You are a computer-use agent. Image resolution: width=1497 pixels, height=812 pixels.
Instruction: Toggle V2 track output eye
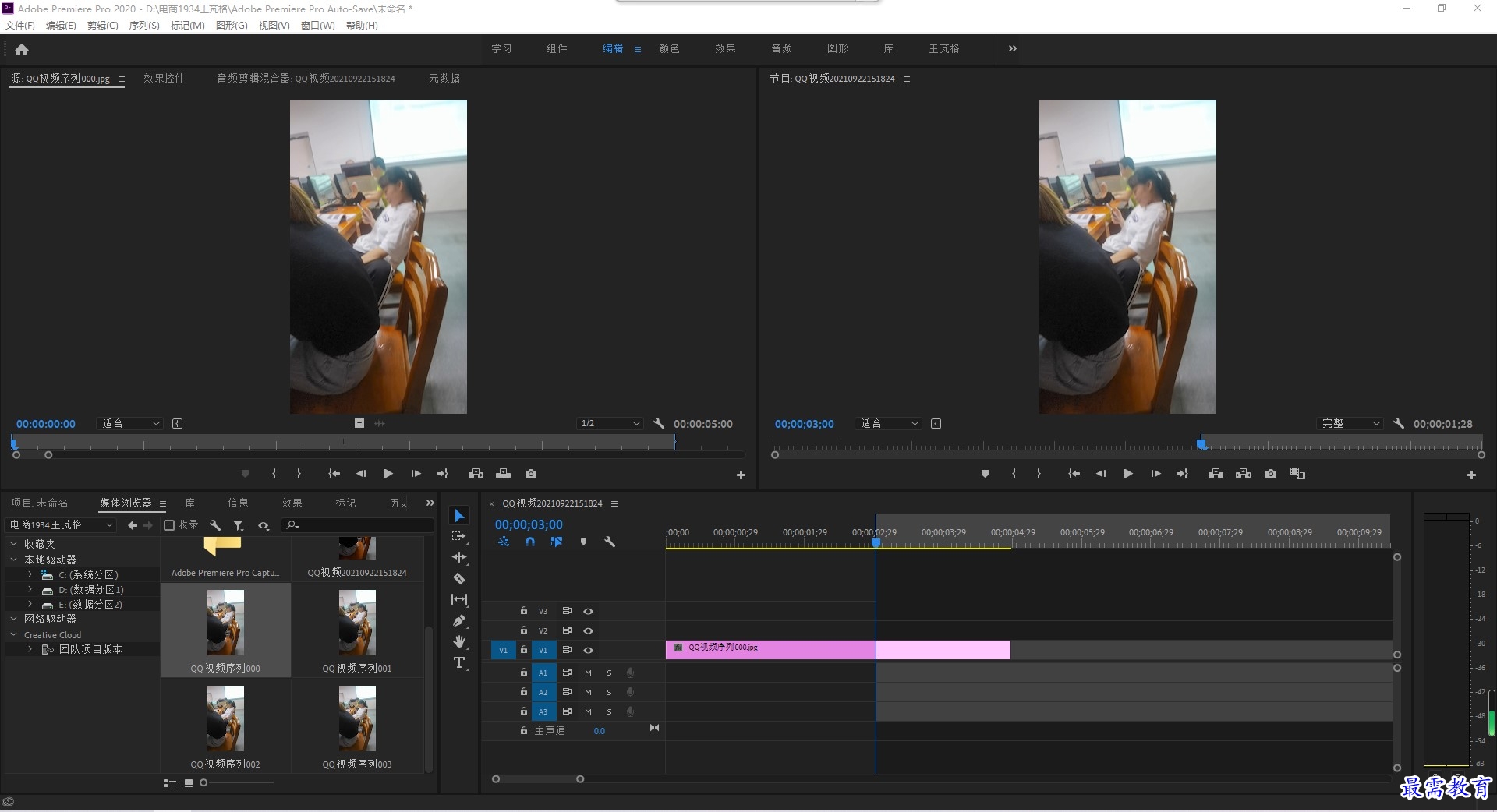(589, 630)
